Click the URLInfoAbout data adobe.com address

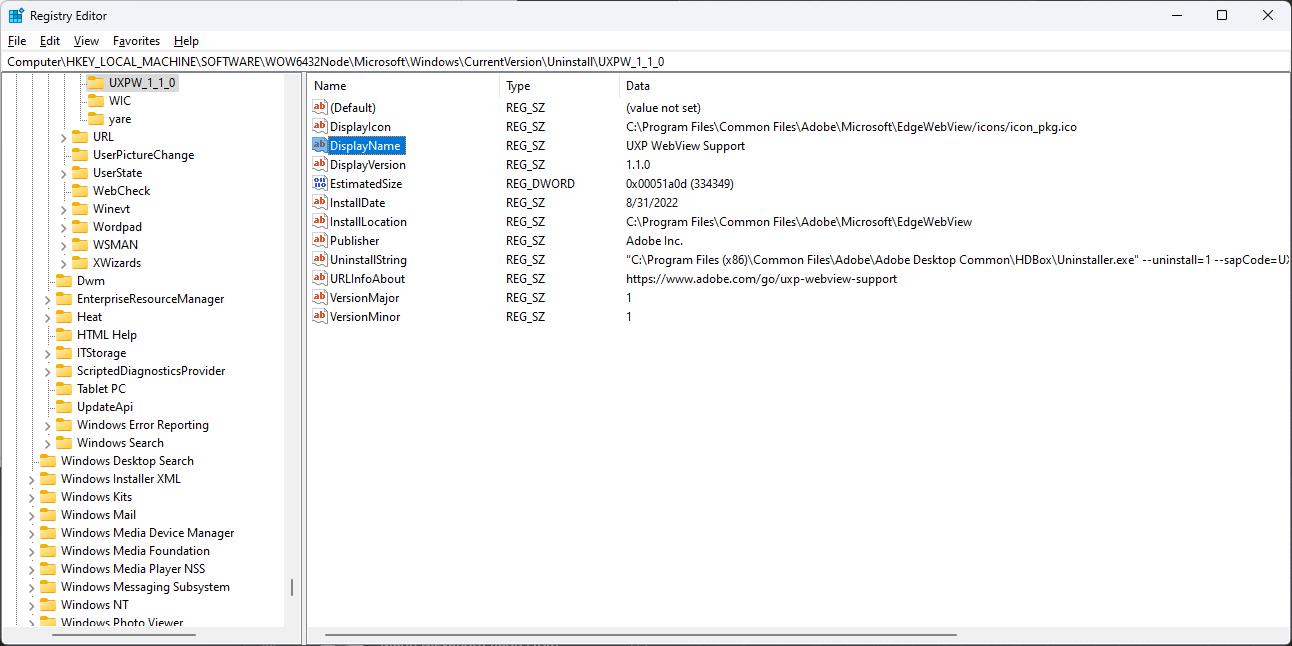tap(761, 278)
